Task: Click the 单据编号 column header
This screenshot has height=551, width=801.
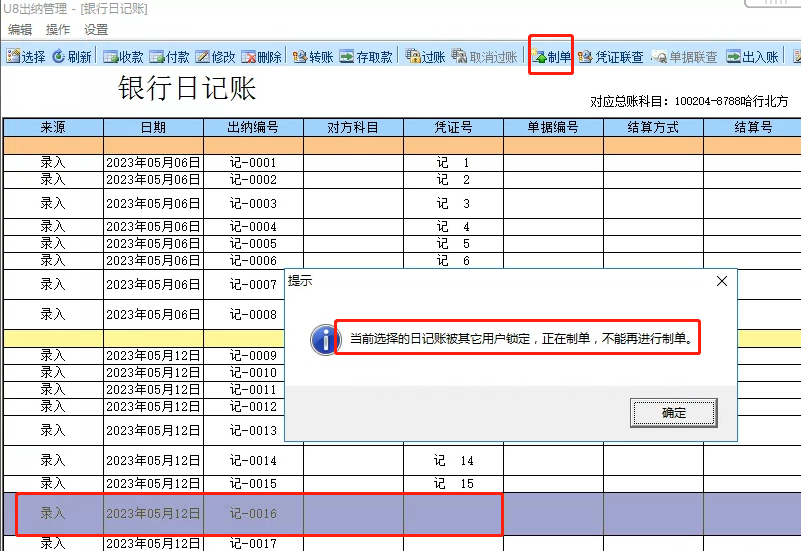Action: (553, 127)
